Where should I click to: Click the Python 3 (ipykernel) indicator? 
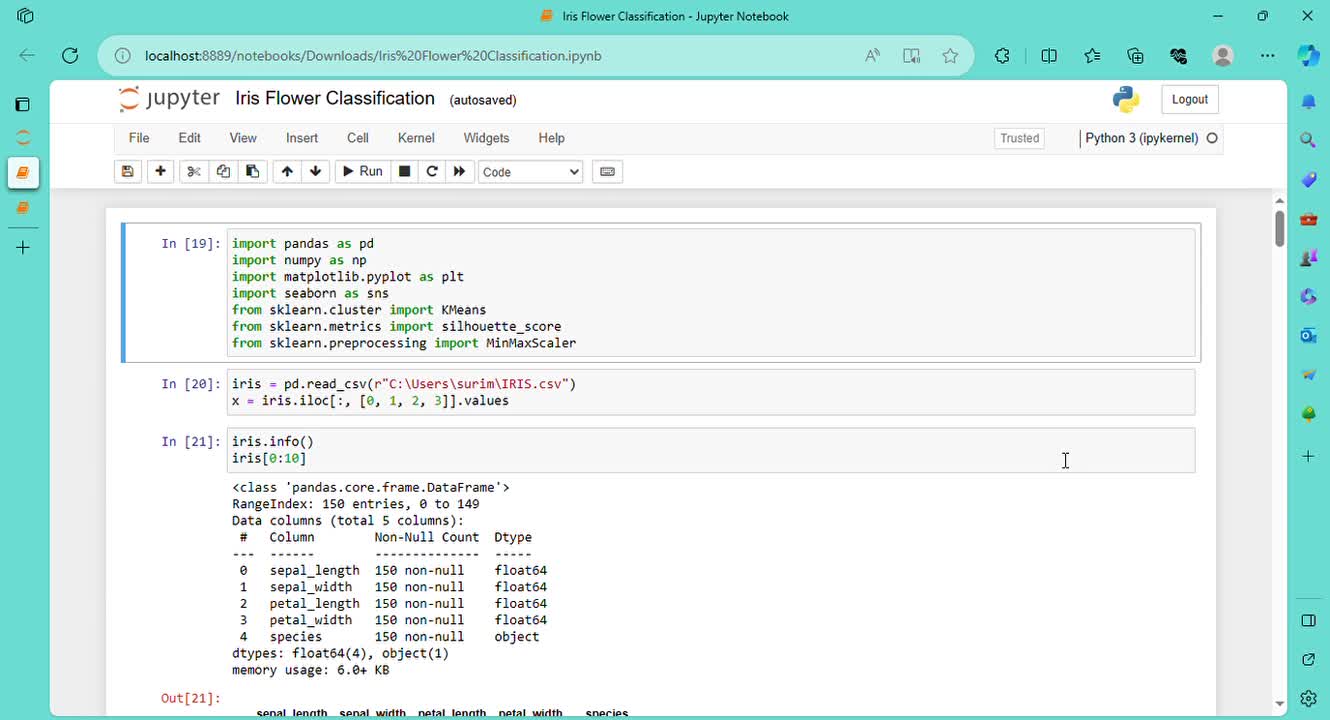point(1142,138)
